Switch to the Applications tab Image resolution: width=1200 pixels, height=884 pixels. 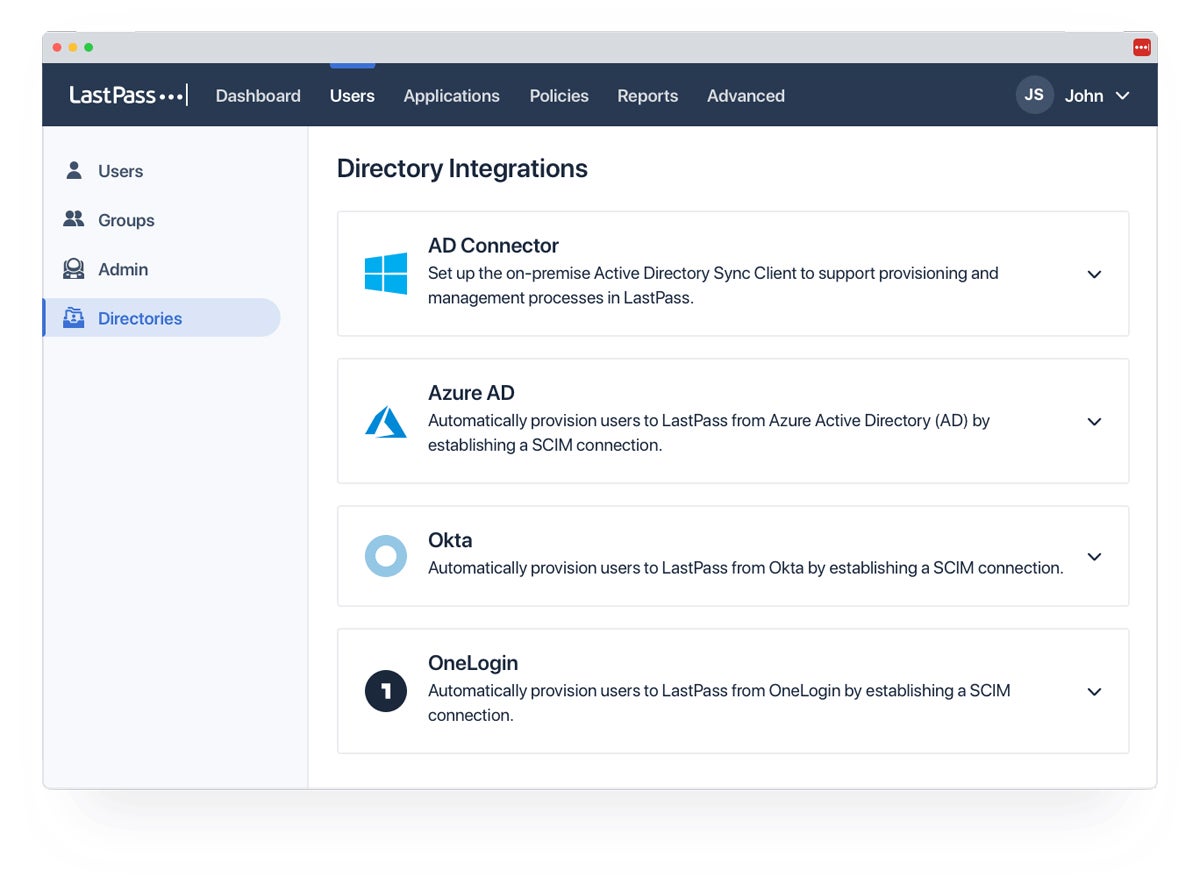(x=451, y=96)
